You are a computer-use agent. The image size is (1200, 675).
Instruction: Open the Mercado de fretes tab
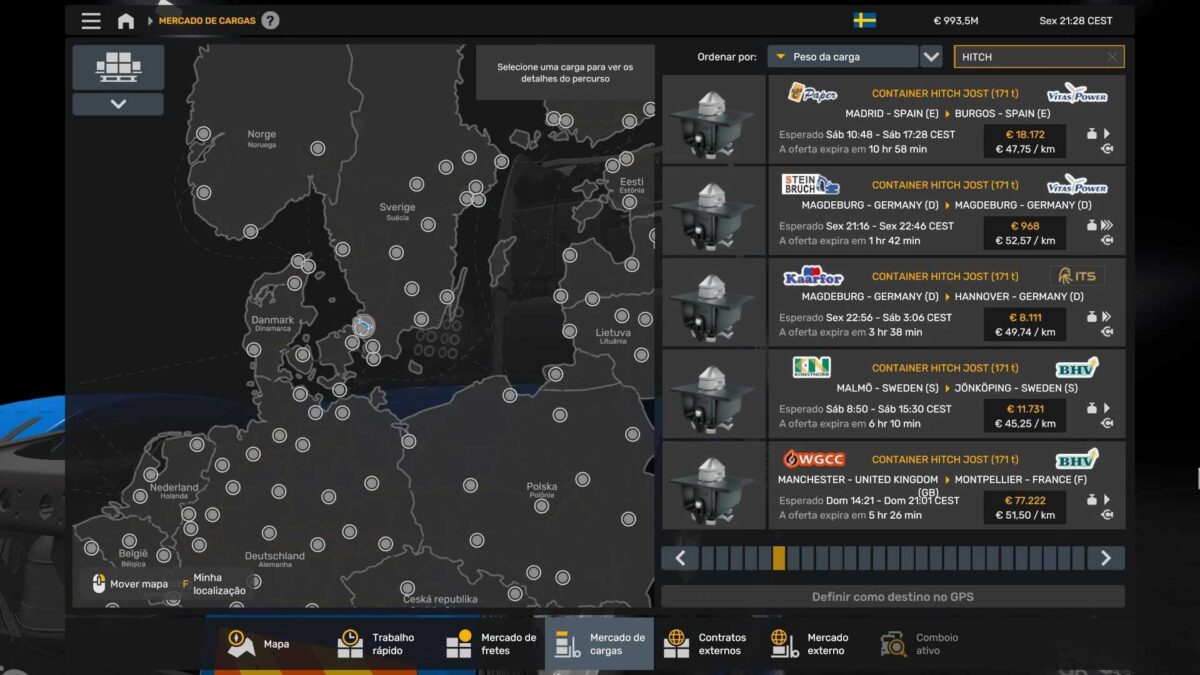click(x=491, y=644)
